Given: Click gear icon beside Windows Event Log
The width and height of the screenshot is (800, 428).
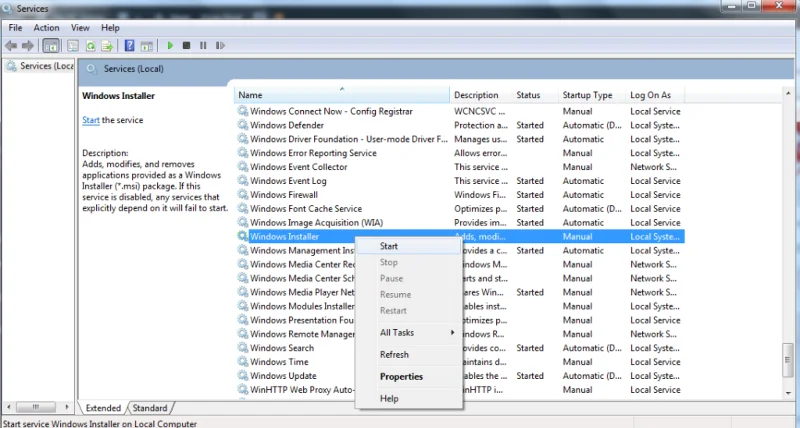Looking at the screenshot, I should [x=243, y=181].
